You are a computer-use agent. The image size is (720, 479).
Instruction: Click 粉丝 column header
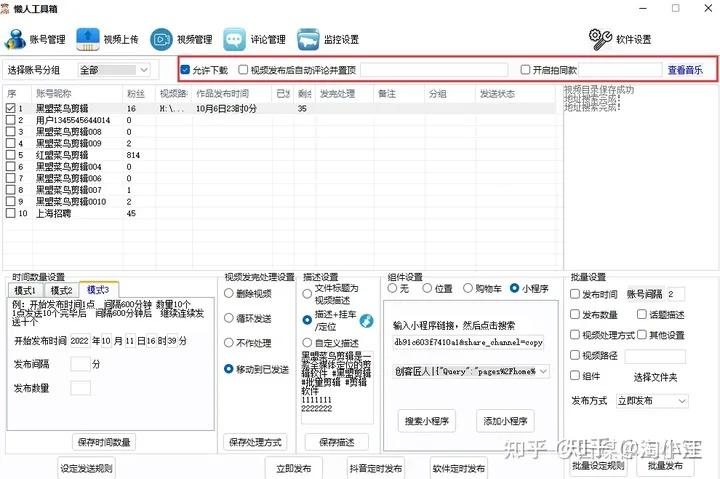tap(136, 94)
